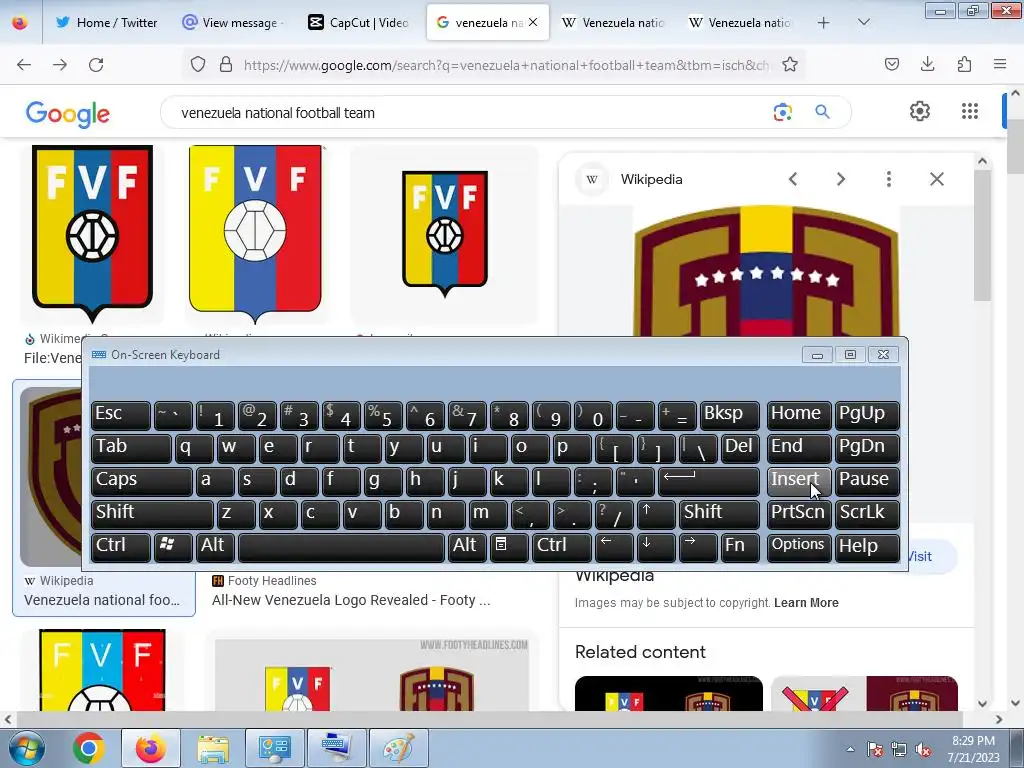The width and height of the screenshot is (1024, 768).
Task: Open the second Venezuela Wikipedia tab
Action: 741,22
